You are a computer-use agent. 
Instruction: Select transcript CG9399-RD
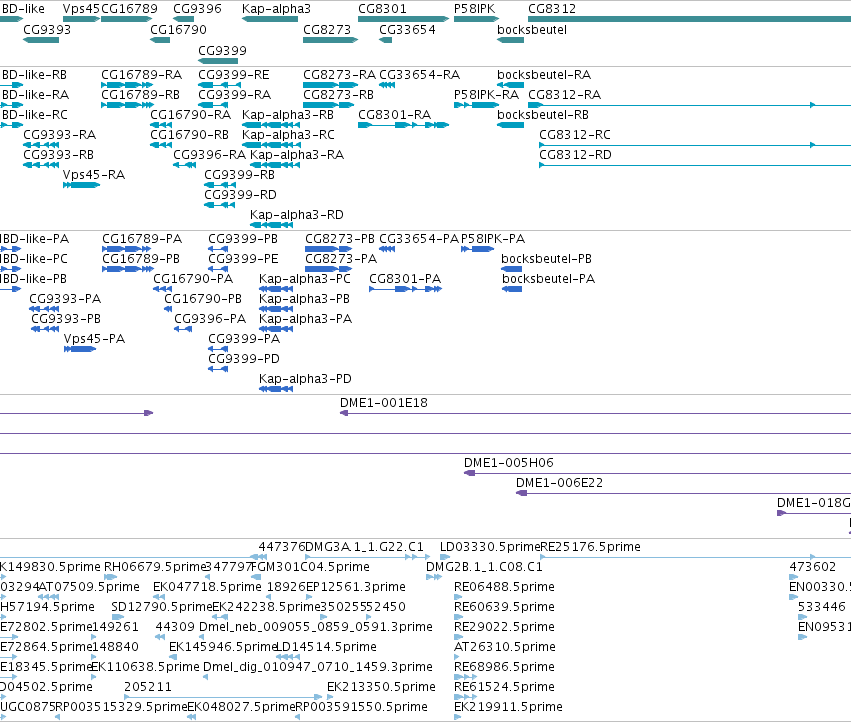(240, 194)
